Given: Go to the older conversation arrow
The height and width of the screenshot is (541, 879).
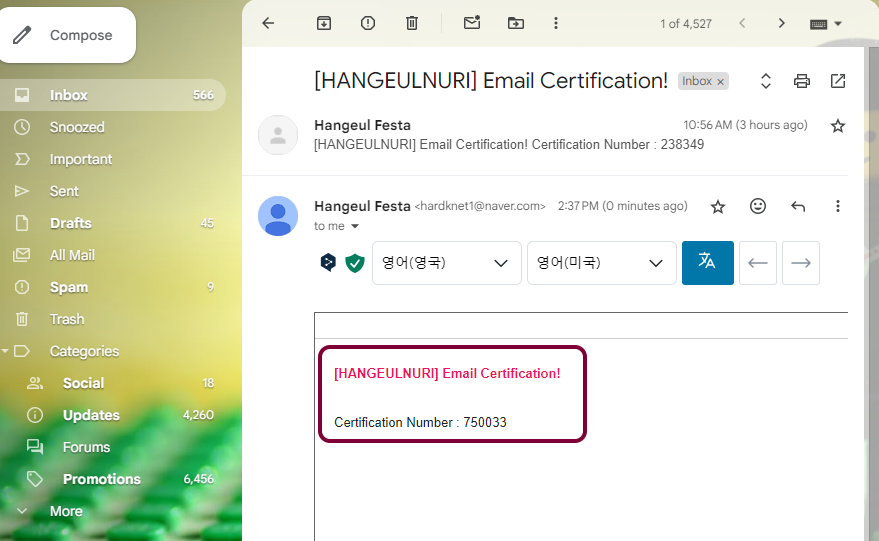Looking at the screenshot, I should [781, 23].
